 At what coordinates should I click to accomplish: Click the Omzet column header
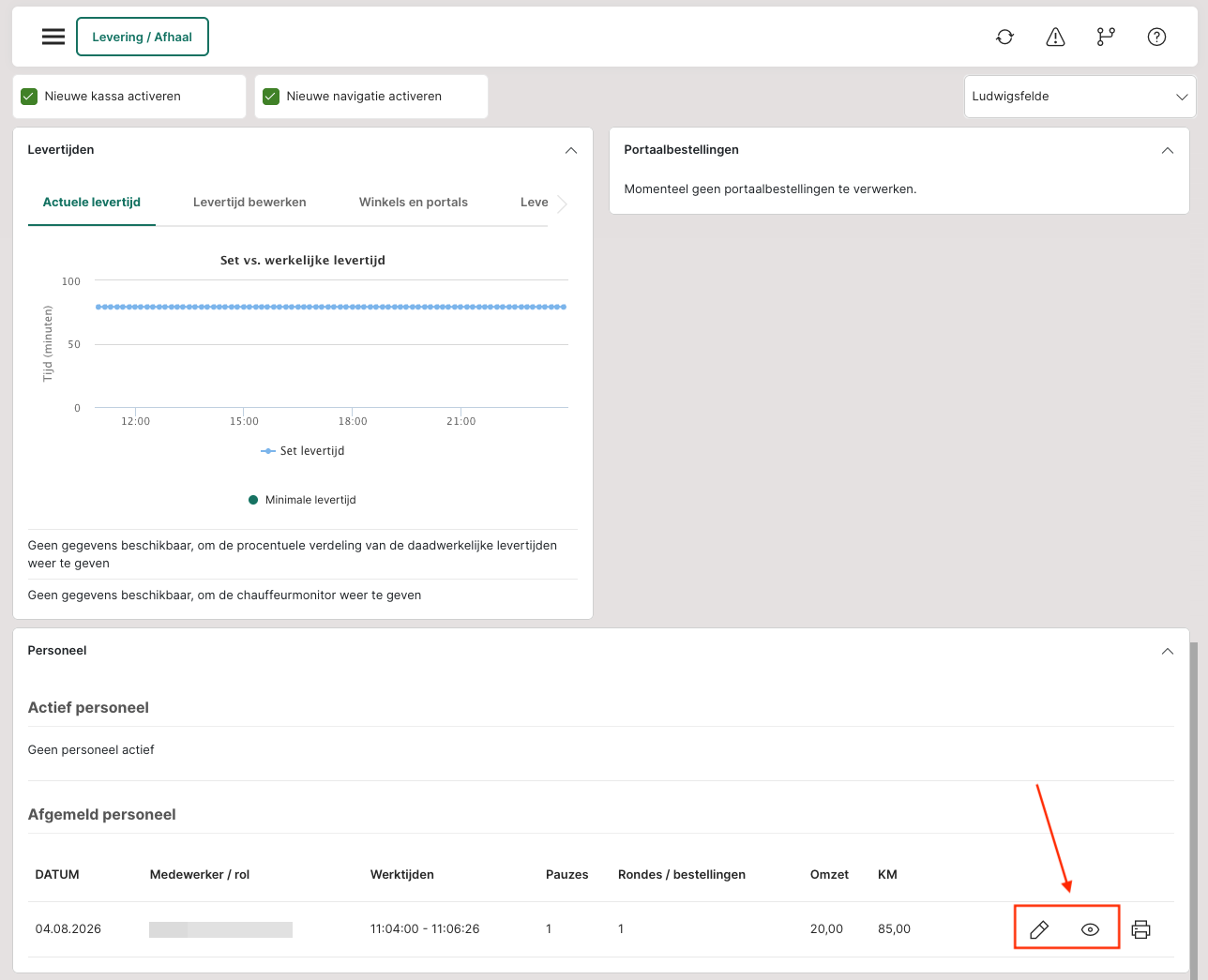pos(829,875)
